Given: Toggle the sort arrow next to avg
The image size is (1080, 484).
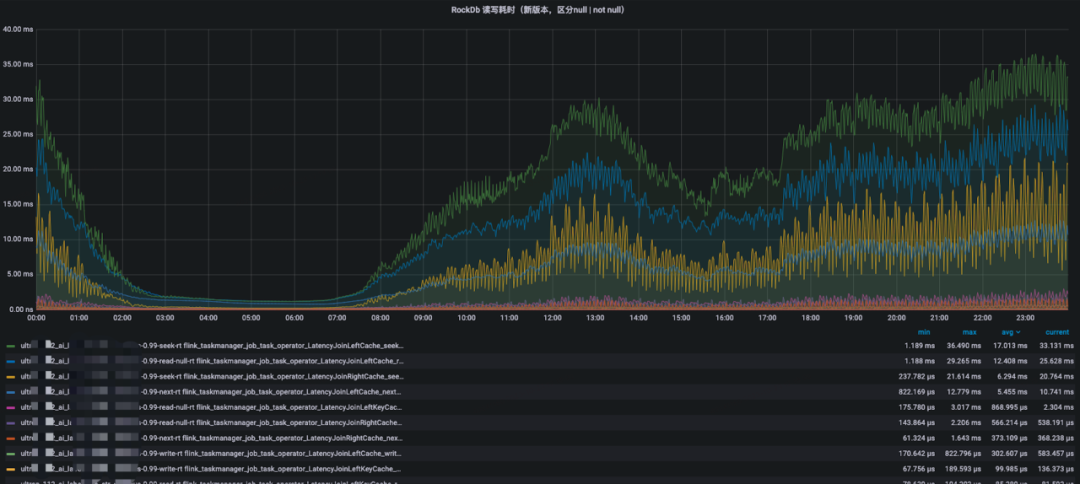Looking at the screenshot, I should point(1019,333).
